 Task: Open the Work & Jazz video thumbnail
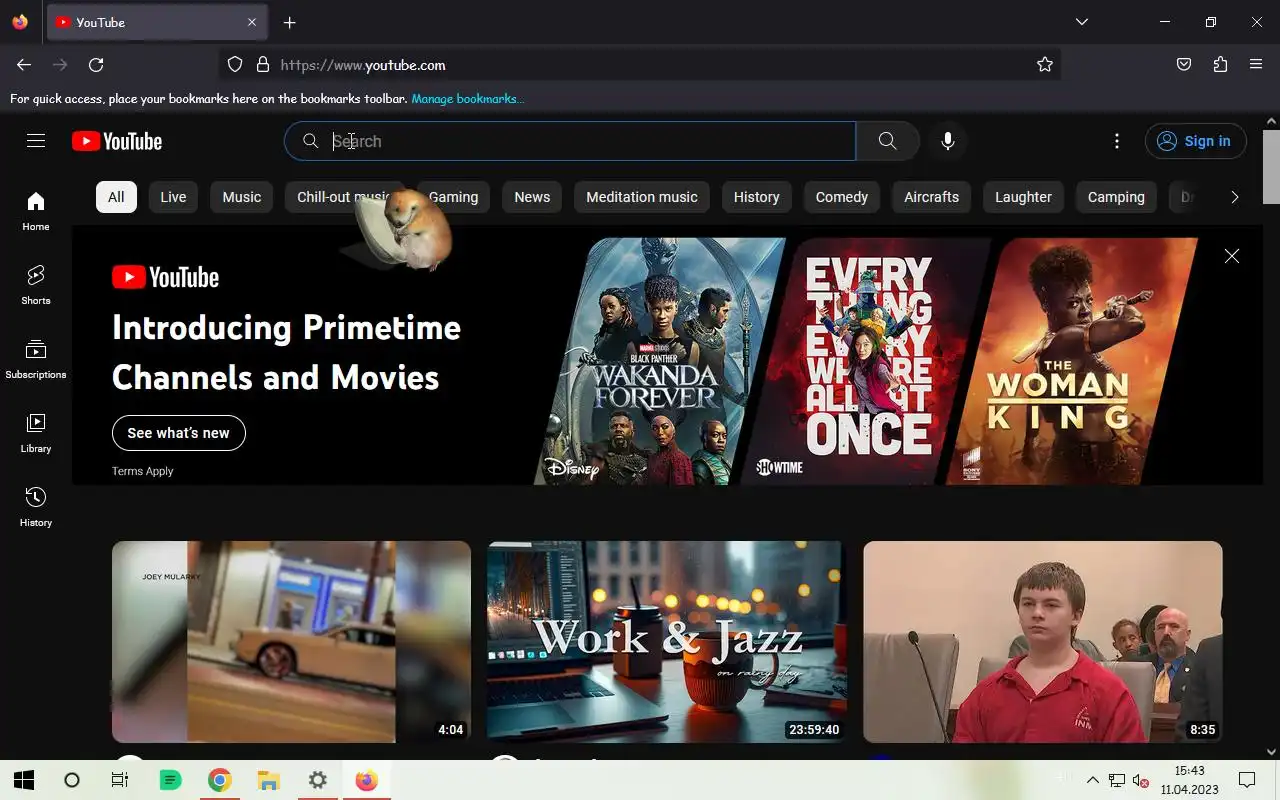(x=666, y=642)
